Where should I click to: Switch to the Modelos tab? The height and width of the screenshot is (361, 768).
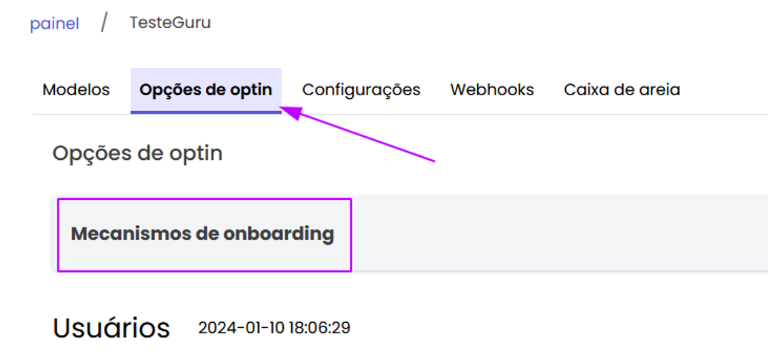tap(76, 90)
